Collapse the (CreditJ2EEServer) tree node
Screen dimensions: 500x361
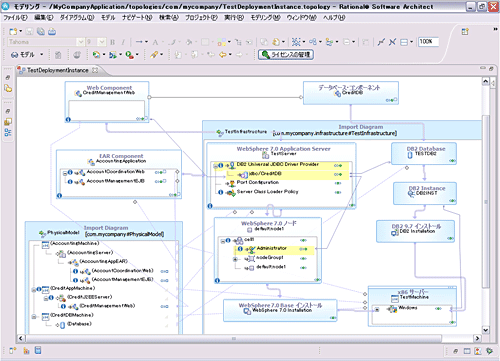46,298
